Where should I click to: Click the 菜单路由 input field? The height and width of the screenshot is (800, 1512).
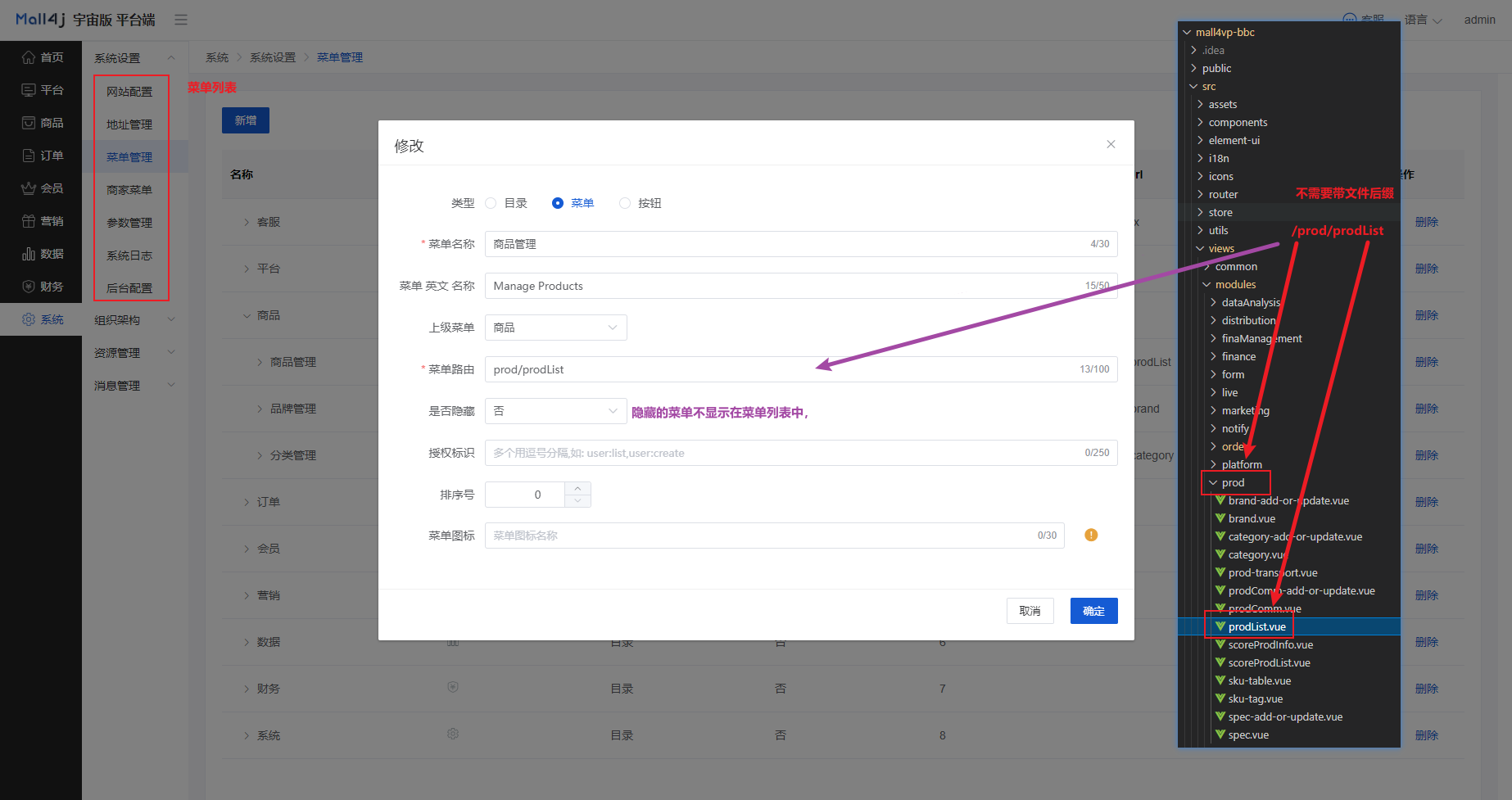778,369
